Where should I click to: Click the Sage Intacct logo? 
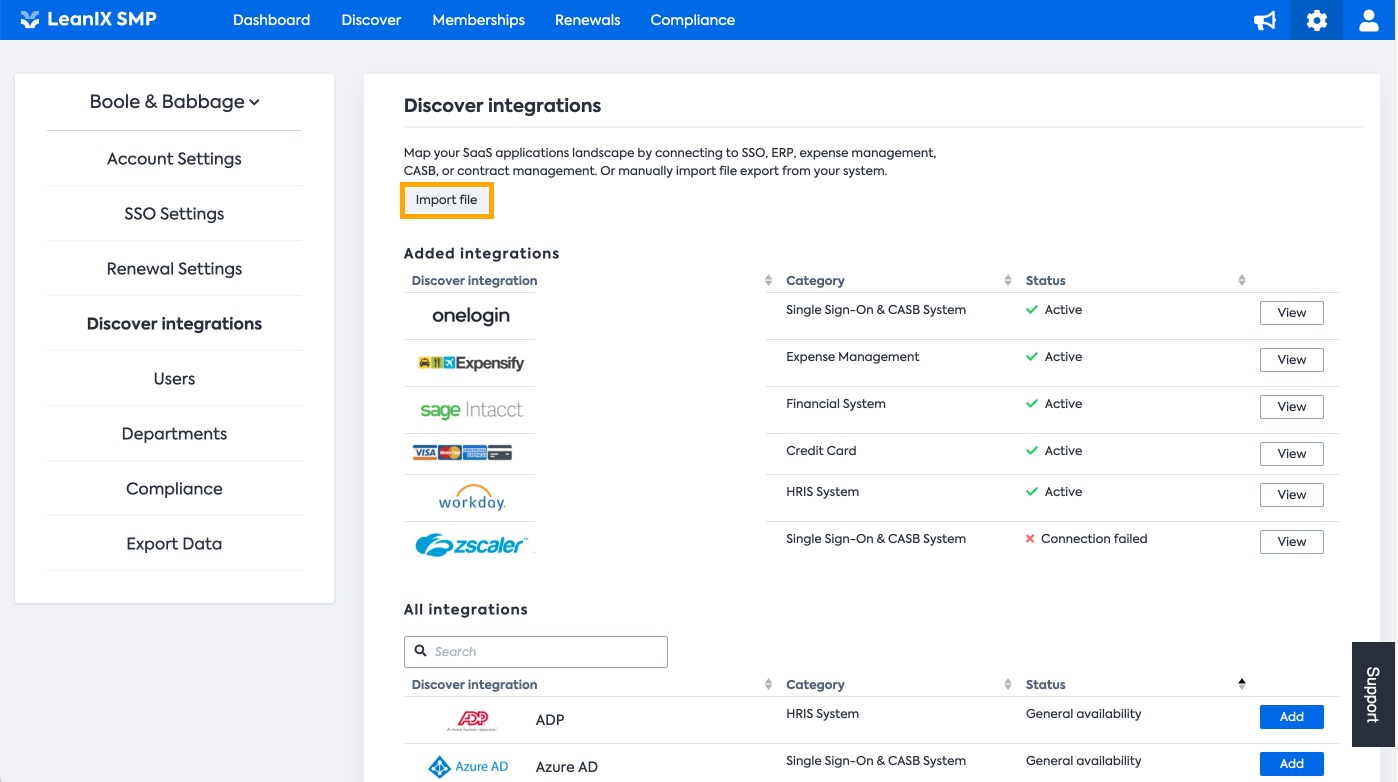click(471, 410)
